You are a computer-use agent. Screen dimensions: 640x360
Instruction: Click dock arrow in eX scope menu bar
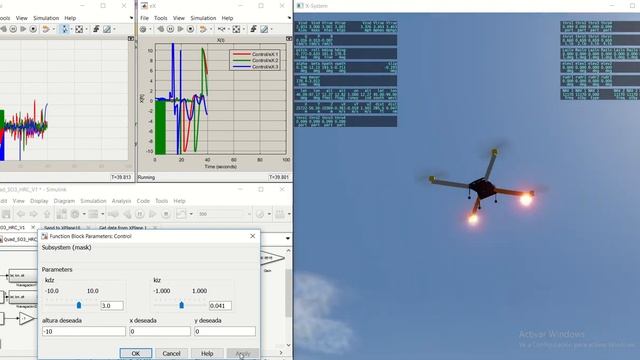point(289,18)
